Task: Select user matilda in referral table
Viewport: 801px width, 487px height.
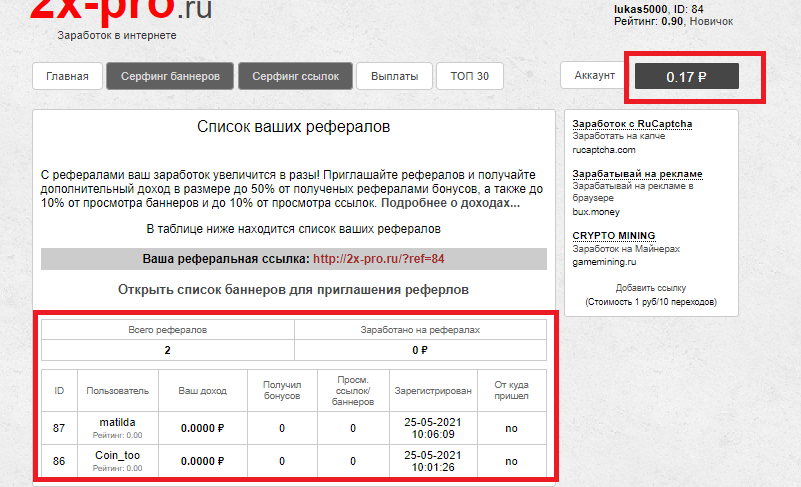Action: point(117,423)
